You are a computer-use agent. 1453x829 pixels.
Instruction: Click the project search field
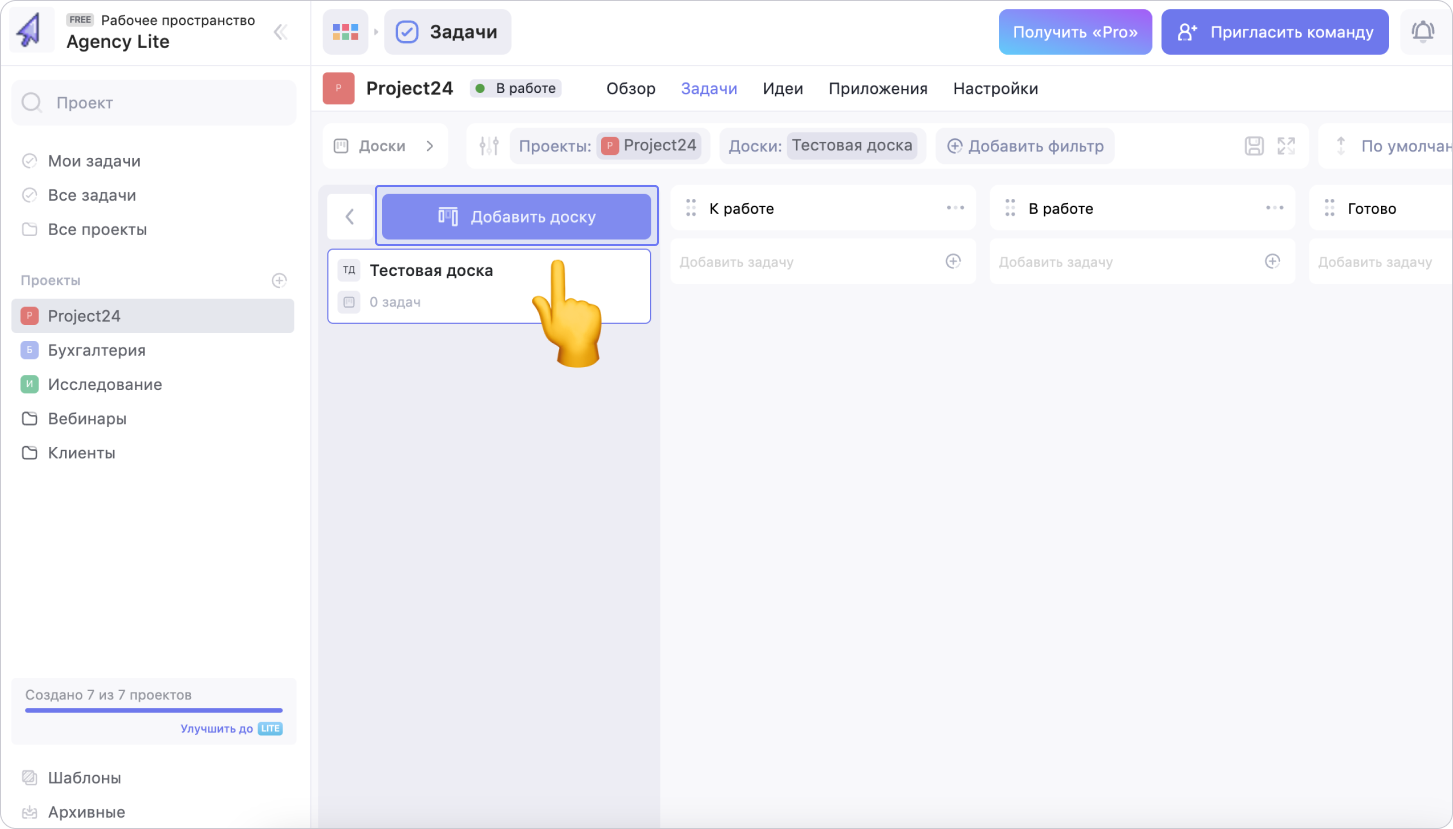point(154,103)
